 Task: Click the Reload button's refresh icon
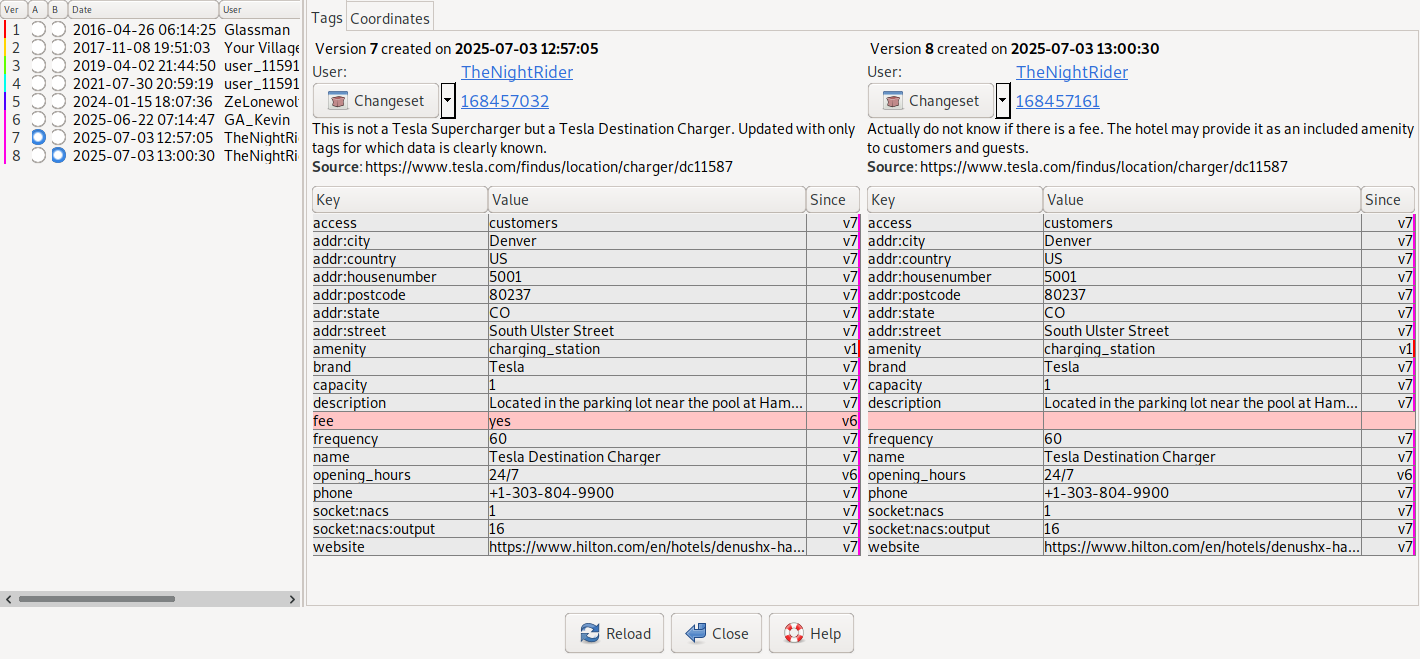pos(590,633)
